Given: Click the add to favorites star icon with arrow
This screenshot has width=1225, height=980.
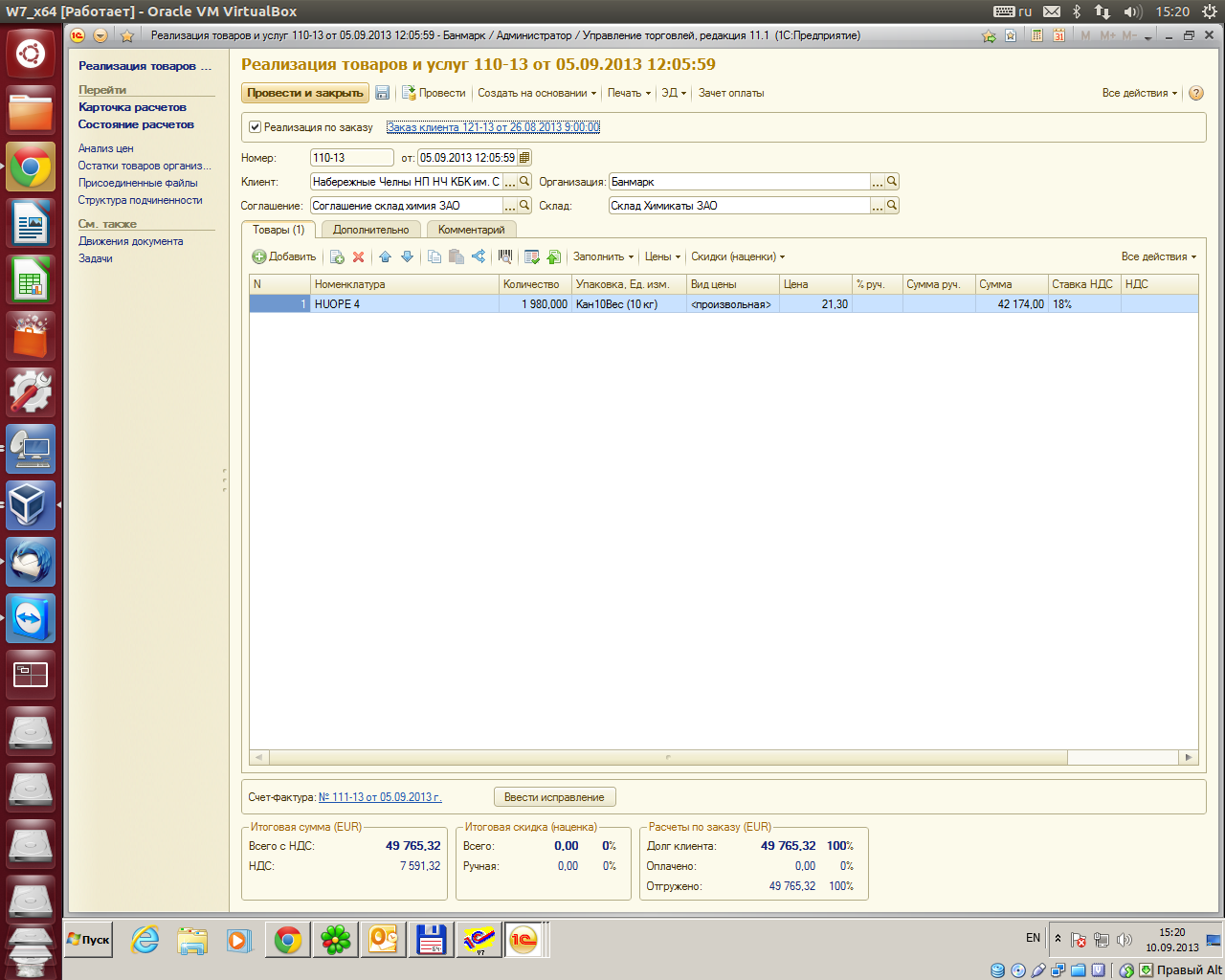Looking at the screenshot, I should click(989, 35).
